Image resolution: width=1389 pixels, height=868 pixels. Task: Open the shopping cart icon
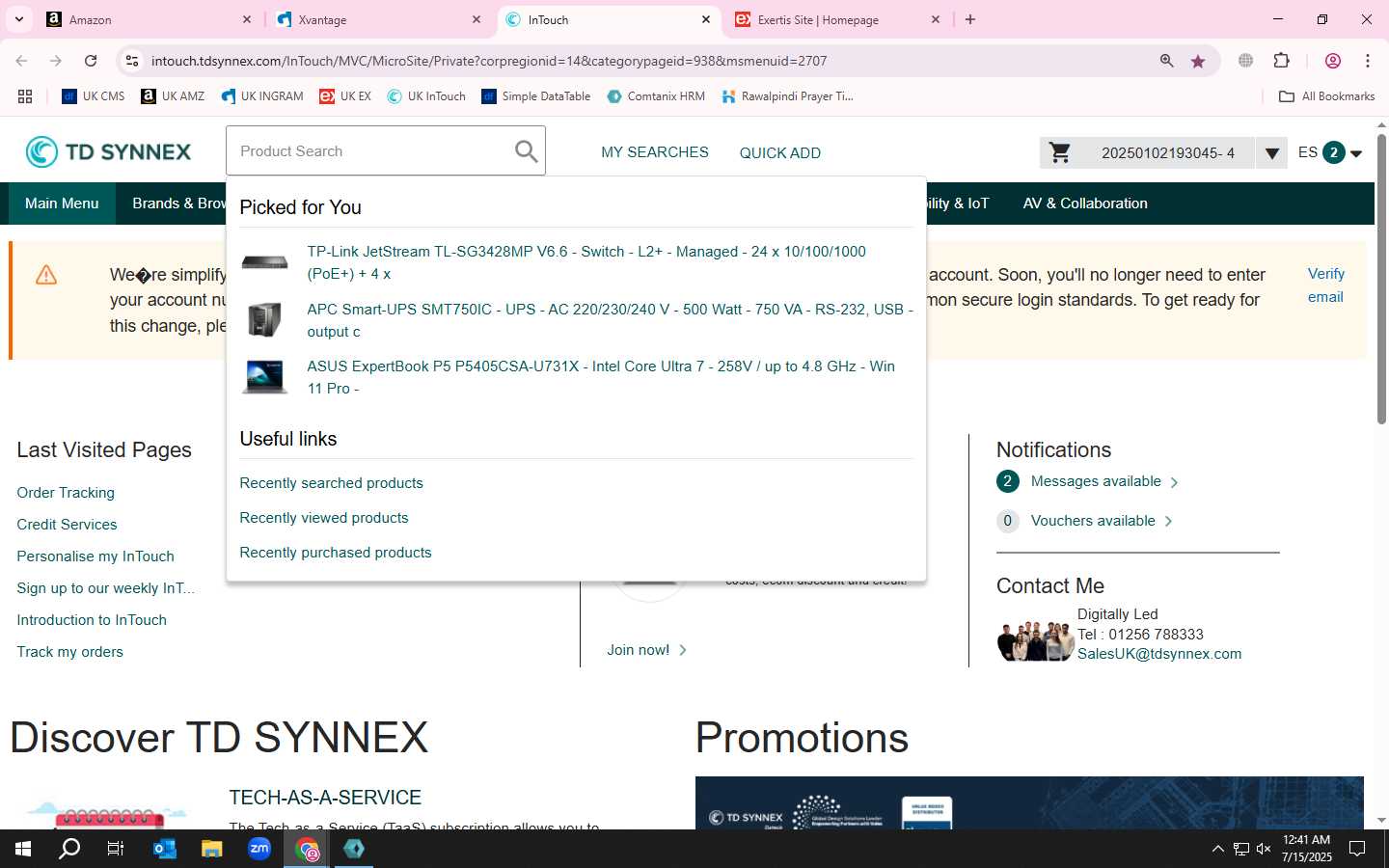click(x=1059, y=152)
